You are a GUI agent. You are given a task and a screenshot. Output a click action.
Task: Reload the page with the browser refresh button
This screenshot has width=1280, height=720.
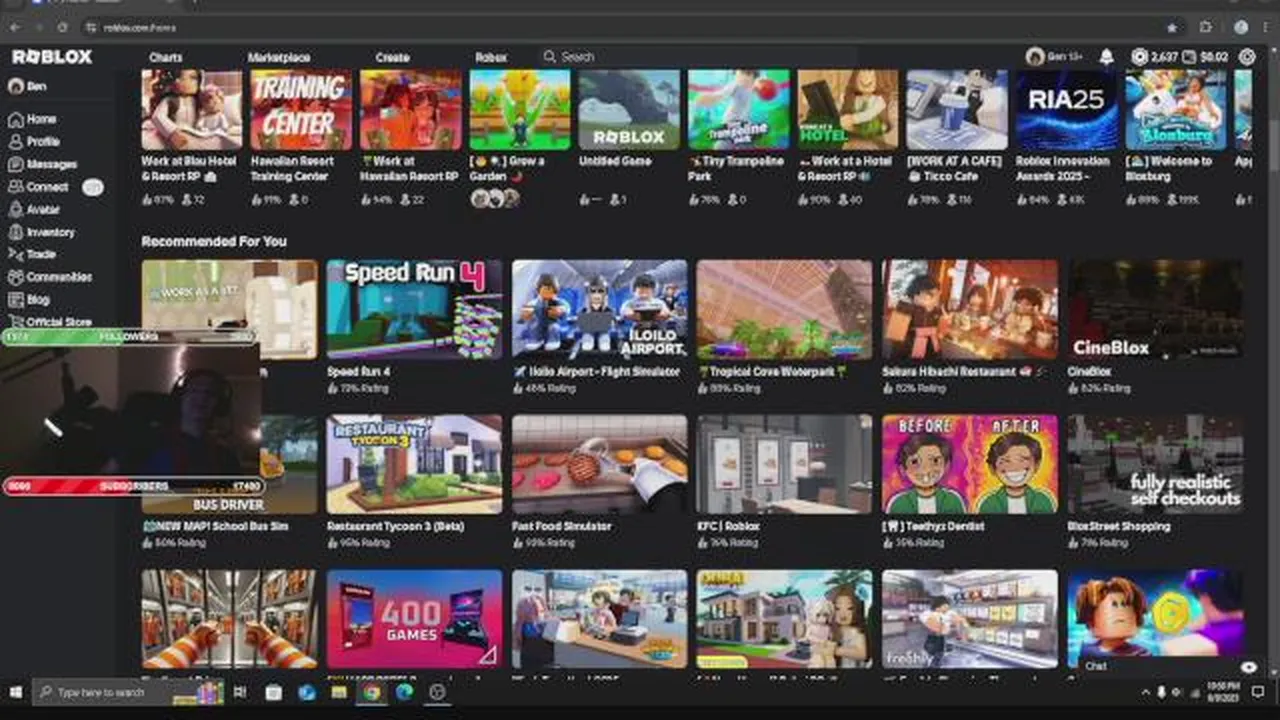pyautogui.click(x=62, y=27)
